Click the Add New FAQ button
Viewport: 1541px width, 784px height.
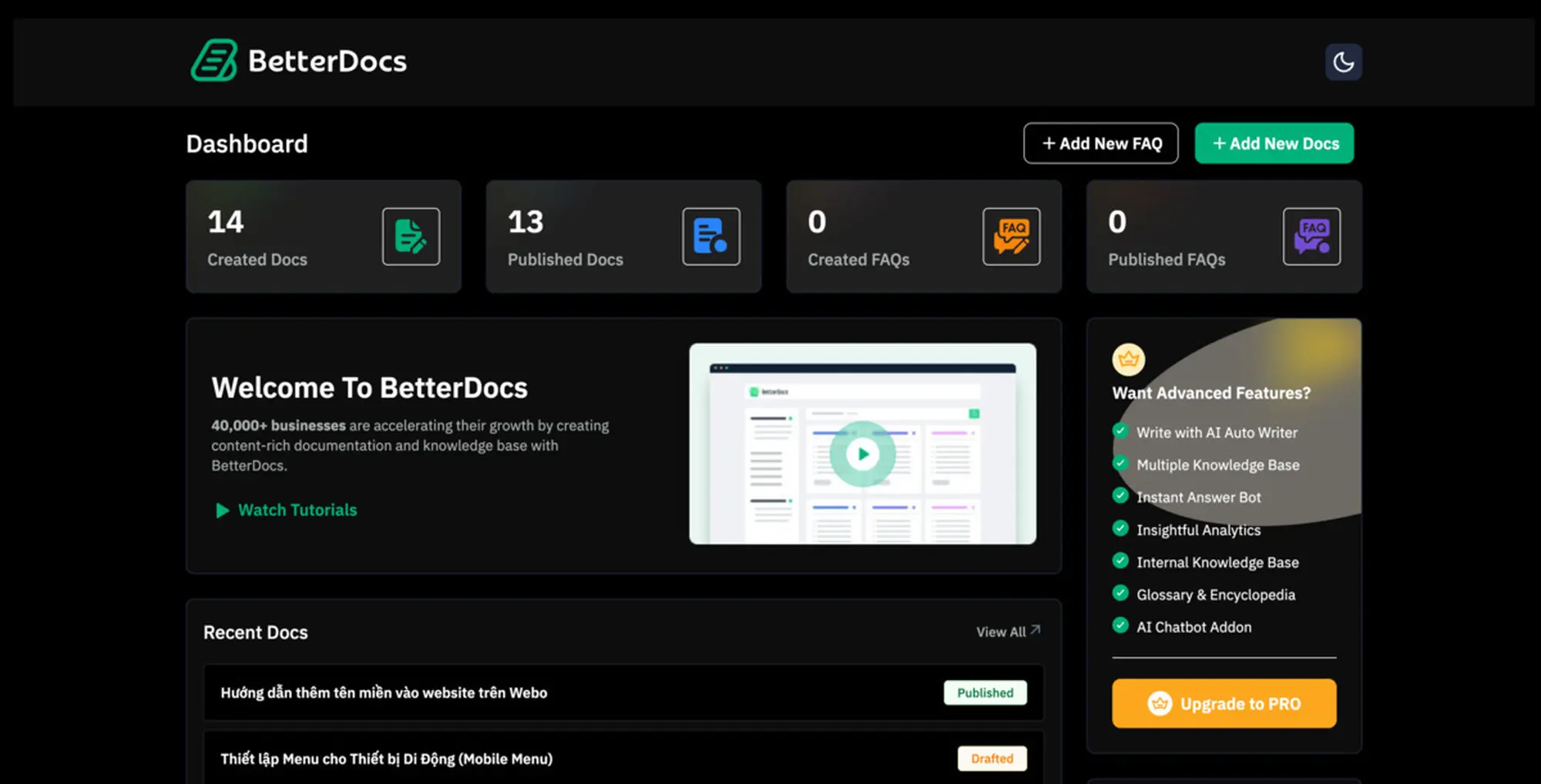click(1100, 143)
